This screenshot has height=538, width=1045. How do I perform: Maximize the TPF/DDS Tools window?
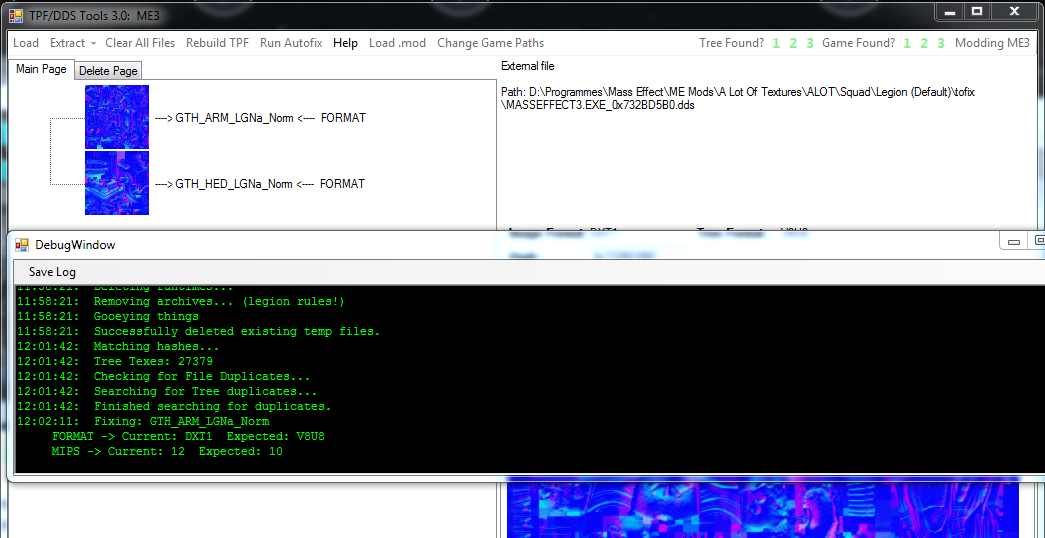[x=977, y=11]
